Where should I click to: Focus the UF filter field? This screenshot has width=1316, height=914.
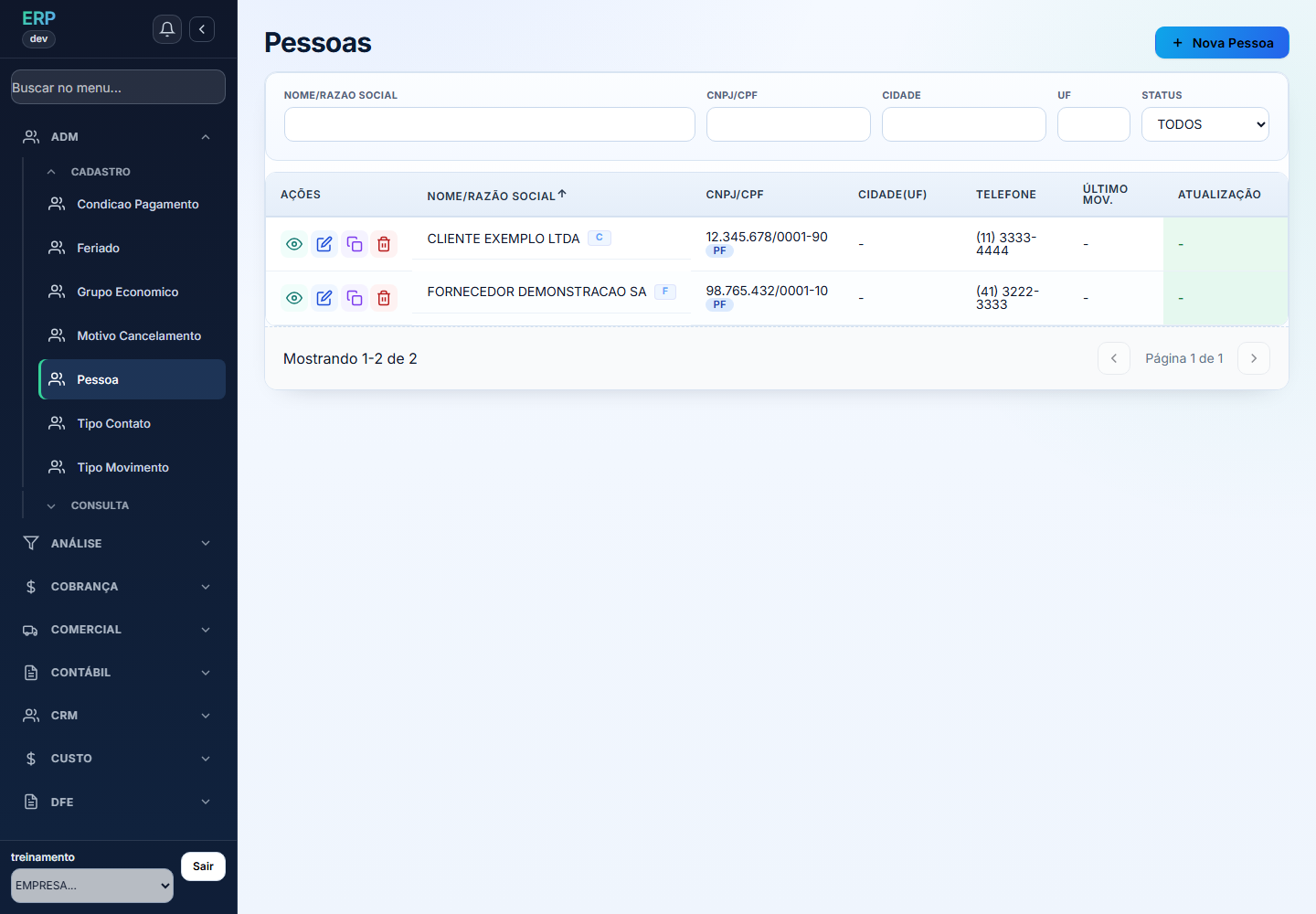coord(1094,124)
